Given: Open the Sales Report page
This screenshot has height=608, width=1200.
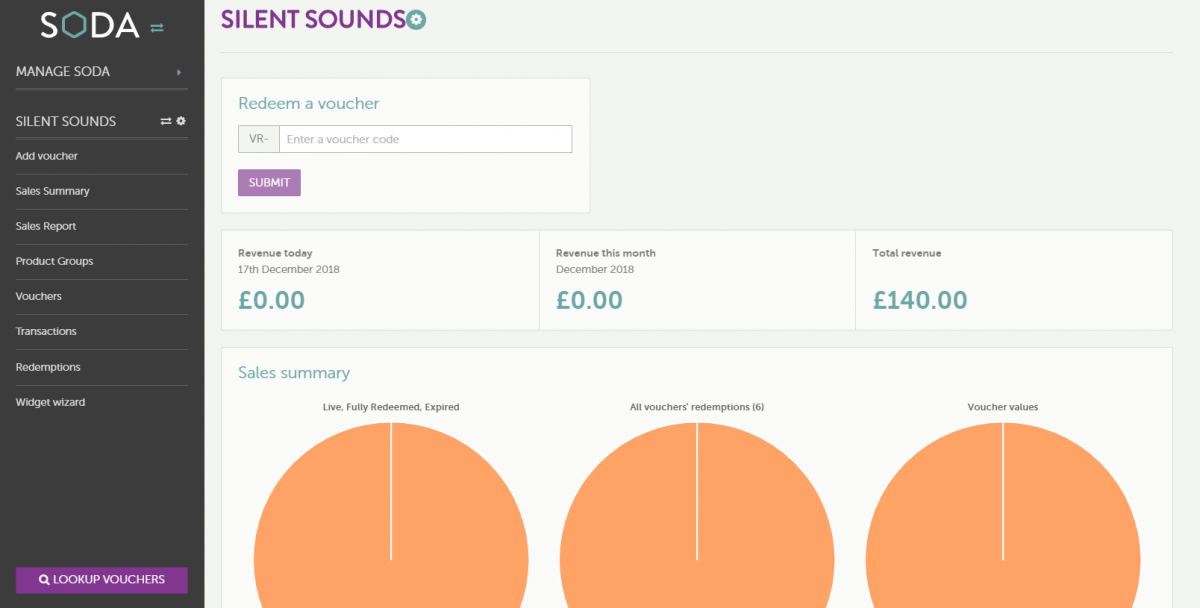Looking at the screenshot, I should click(46, 226).
